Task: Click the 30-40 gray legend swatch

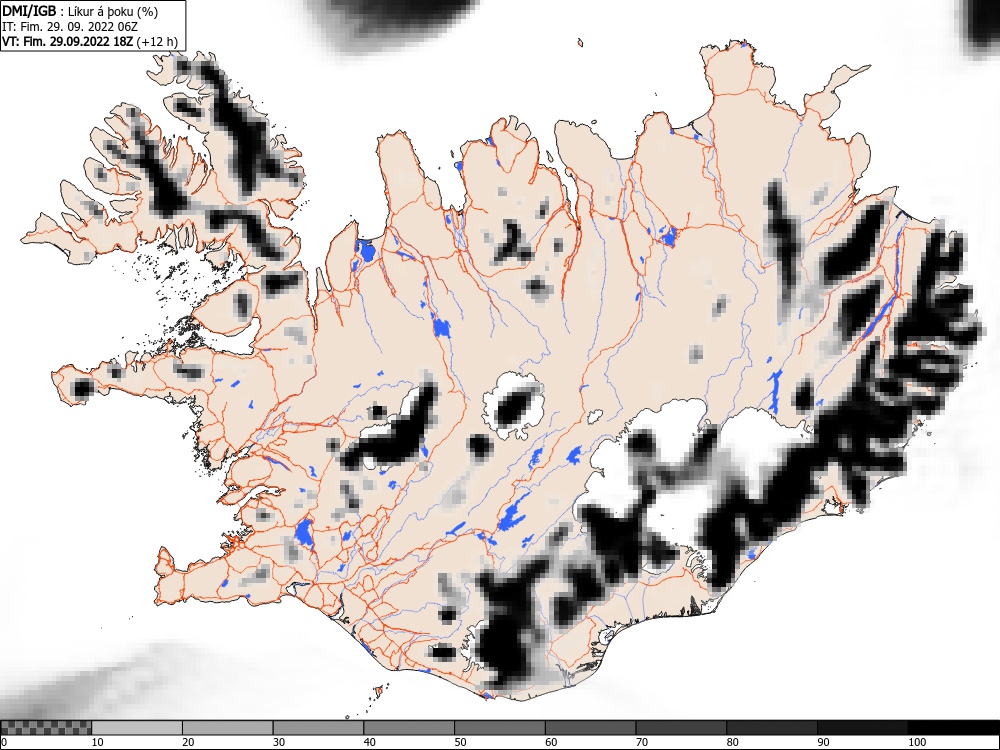Action: pos(318,728)
